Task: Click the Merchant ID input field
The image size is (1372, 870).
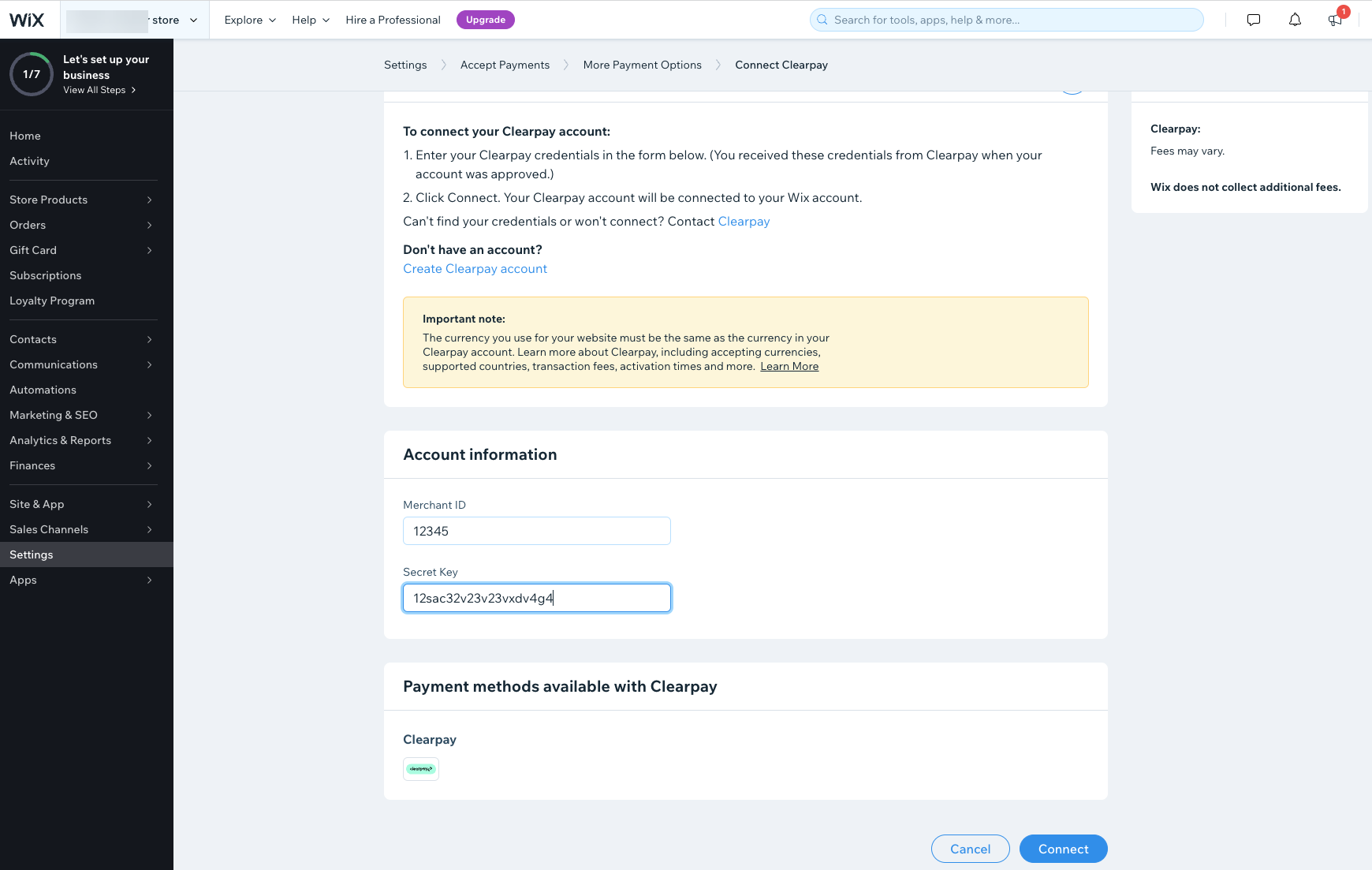Action: tap(536, 531)
